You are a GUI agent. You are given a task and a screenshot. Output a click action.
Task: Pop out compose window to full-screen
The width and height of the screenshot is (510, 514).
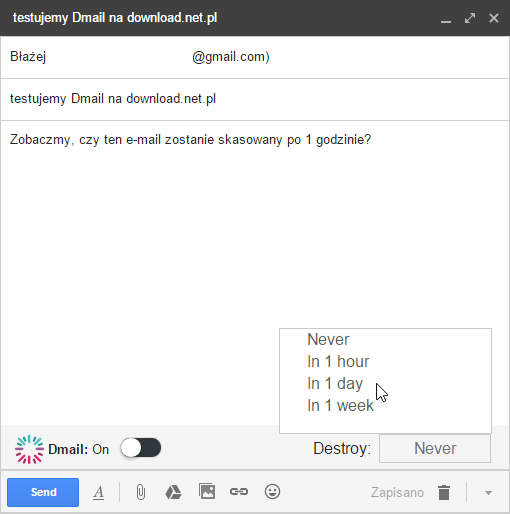(470, 18)
